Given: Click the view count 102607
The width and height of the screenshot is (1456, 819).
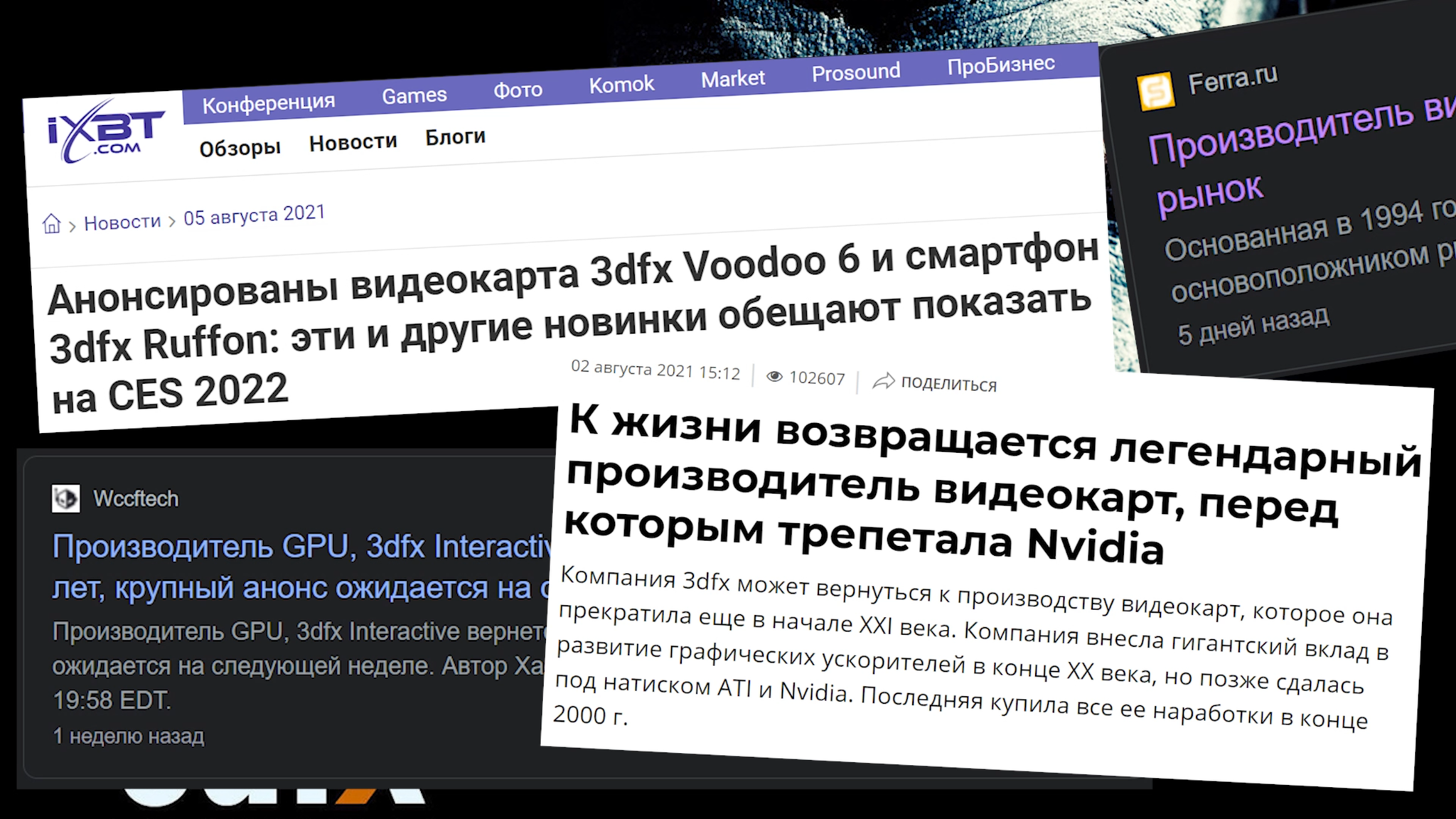Looking at the screenshot, I should tap(817, 378).
